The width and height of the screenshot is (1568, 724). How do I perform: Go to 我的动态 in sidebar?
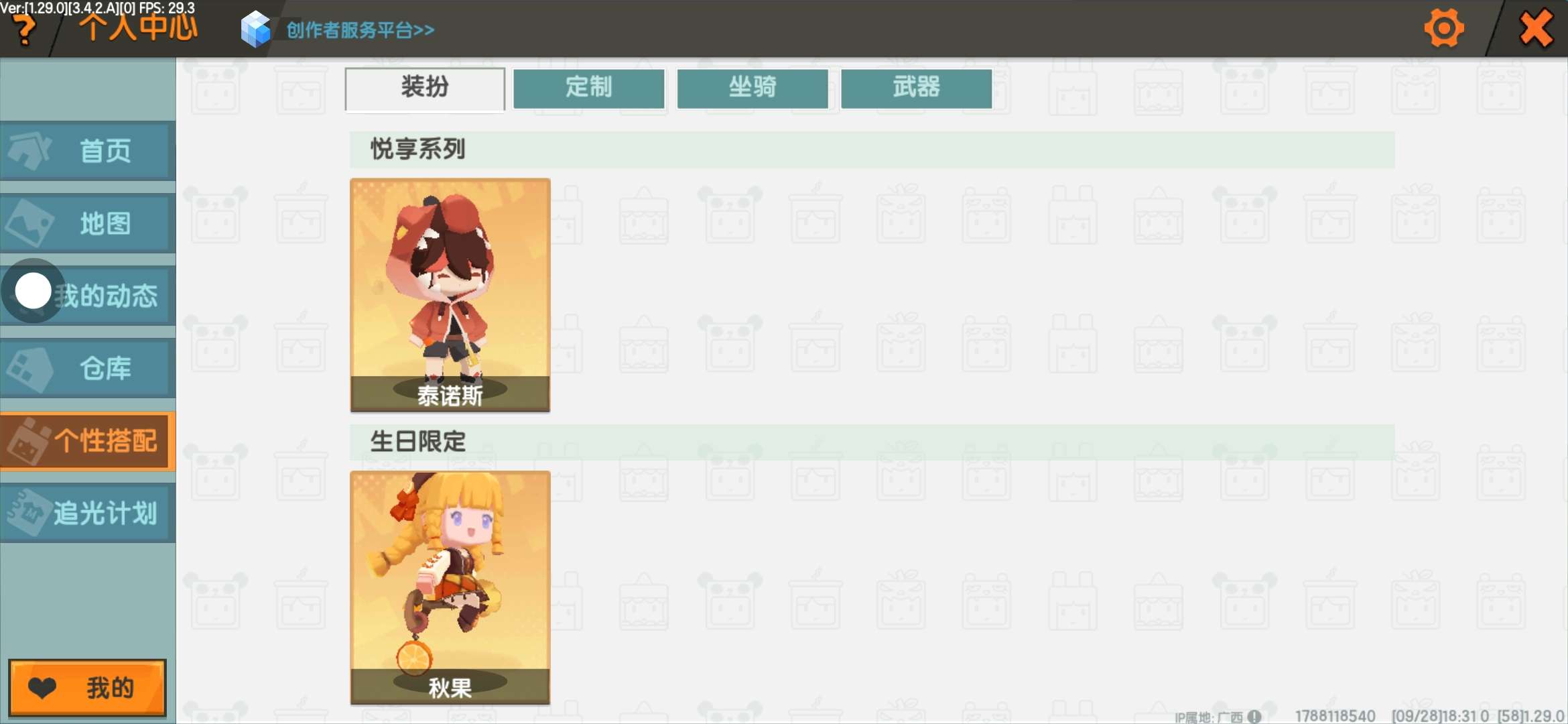[x=88, y=296]
